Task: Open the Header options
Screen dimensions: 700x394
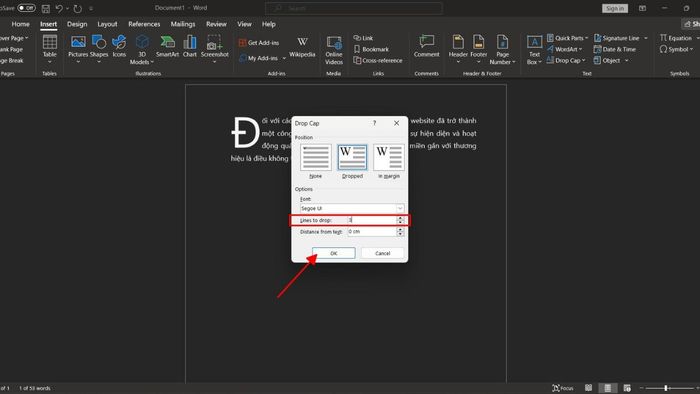Action: [458, 48]
